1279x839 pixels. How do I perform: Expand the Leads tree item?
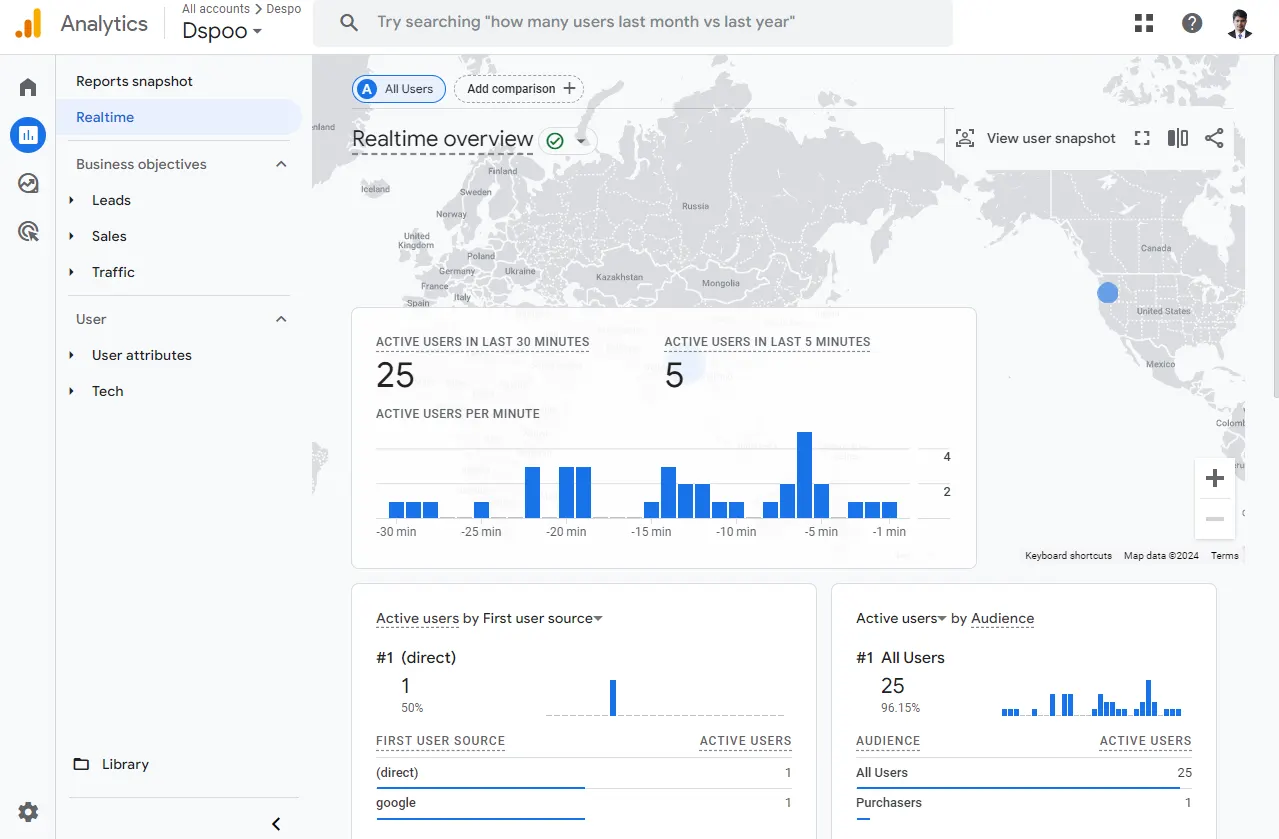pyautogui.click(x=72, y=200)
